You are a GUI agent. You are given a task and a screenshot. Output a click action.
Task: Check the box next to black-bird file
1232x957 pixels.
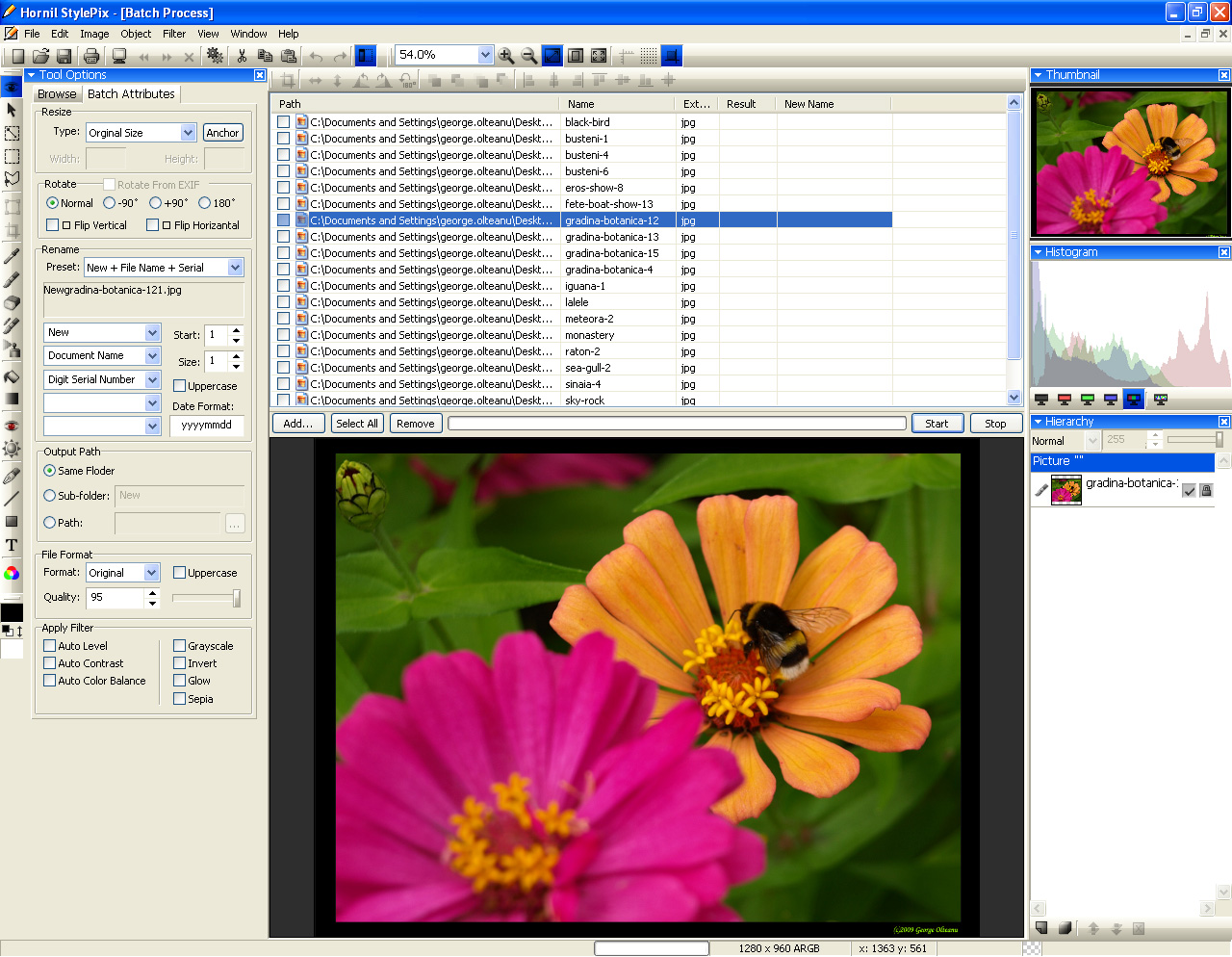tap(283, 122)
